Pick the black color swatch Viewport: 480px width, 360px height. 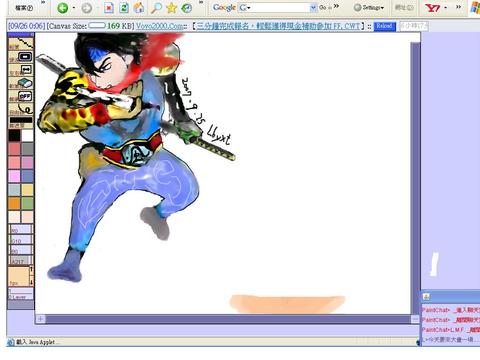click(14, 135)
